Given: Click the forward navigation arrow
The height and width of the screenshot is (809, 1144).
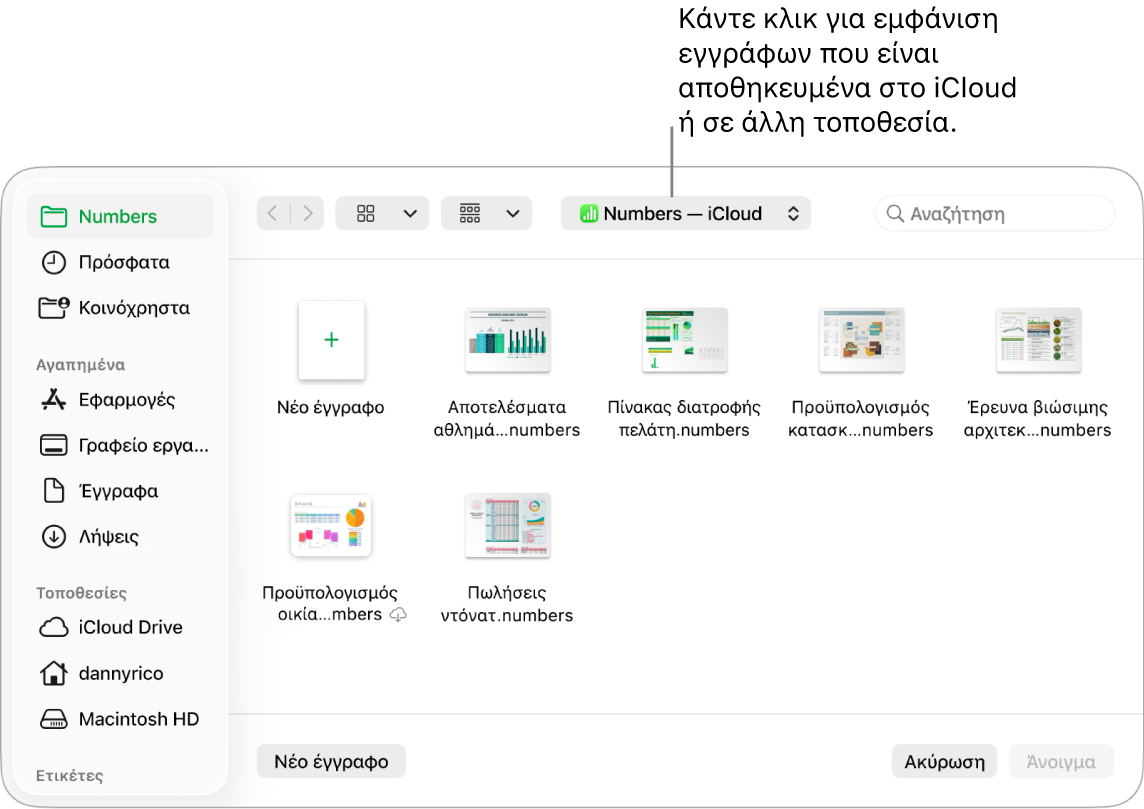Looking at the screenshot, I should point(307,213).
